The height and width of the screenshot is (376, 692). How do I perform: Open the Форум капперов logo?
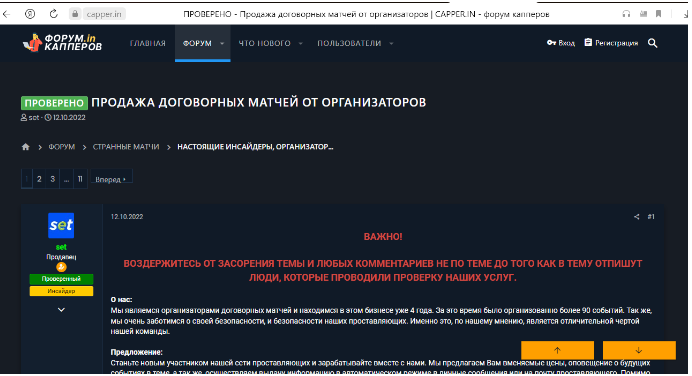[x=62, y=43]
